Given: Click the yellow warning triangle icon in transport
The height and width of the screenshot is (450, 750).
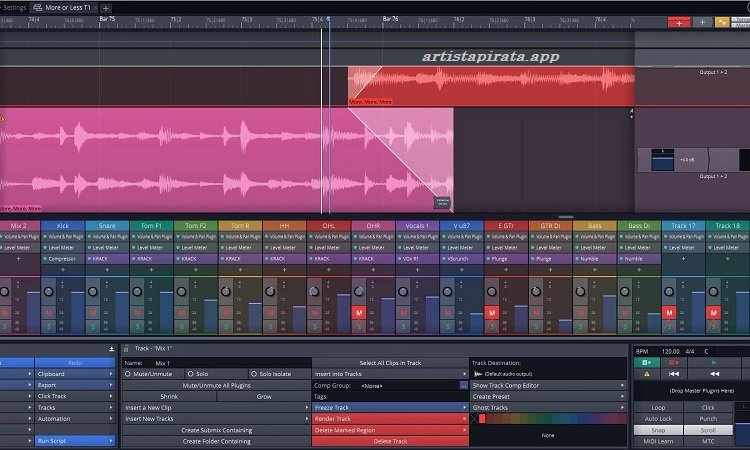Looking at the screenshot, I should (647, 374).
